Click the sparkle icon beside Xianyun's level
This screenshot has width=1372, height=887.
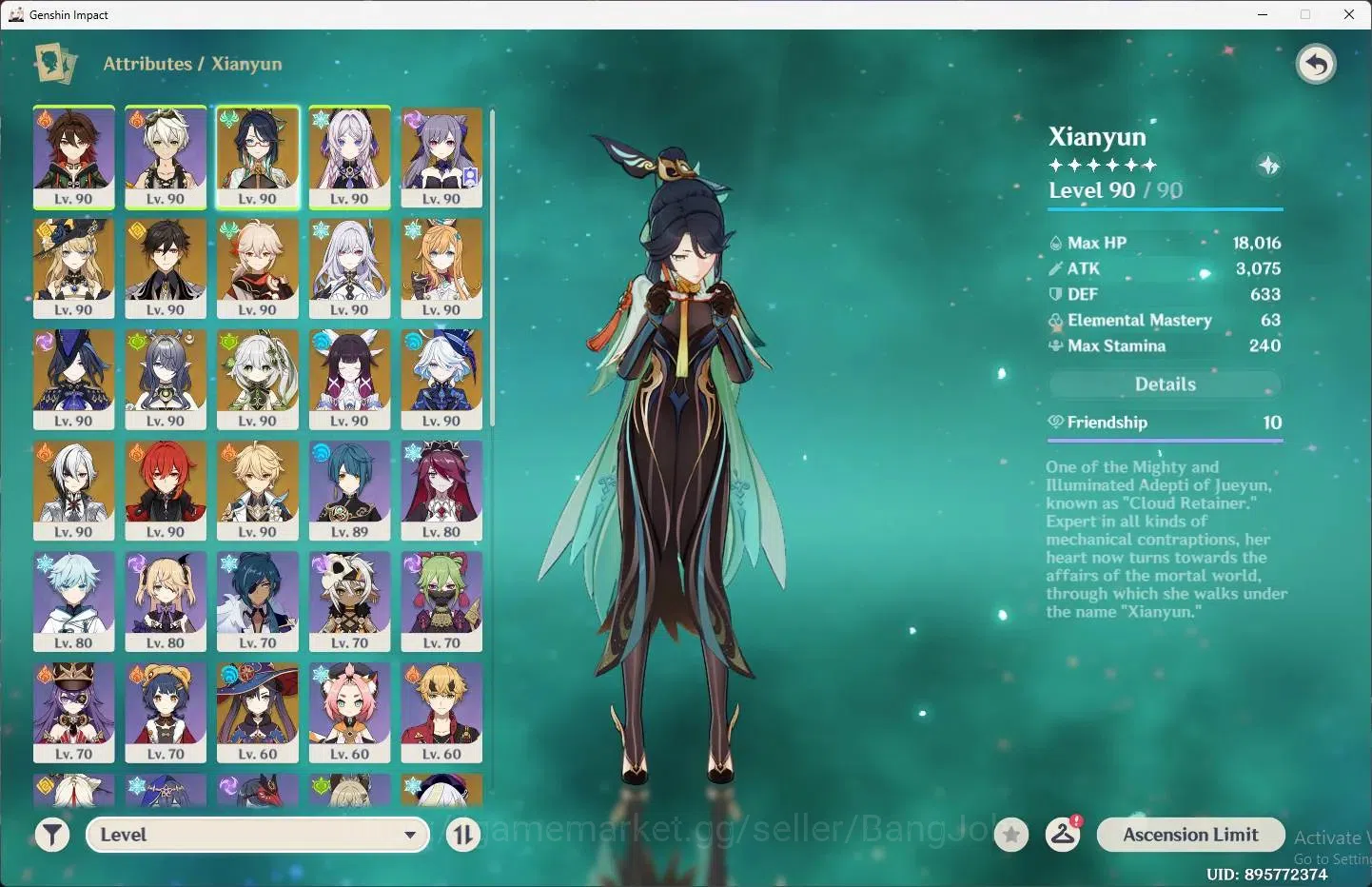[x=1269, y=166]
